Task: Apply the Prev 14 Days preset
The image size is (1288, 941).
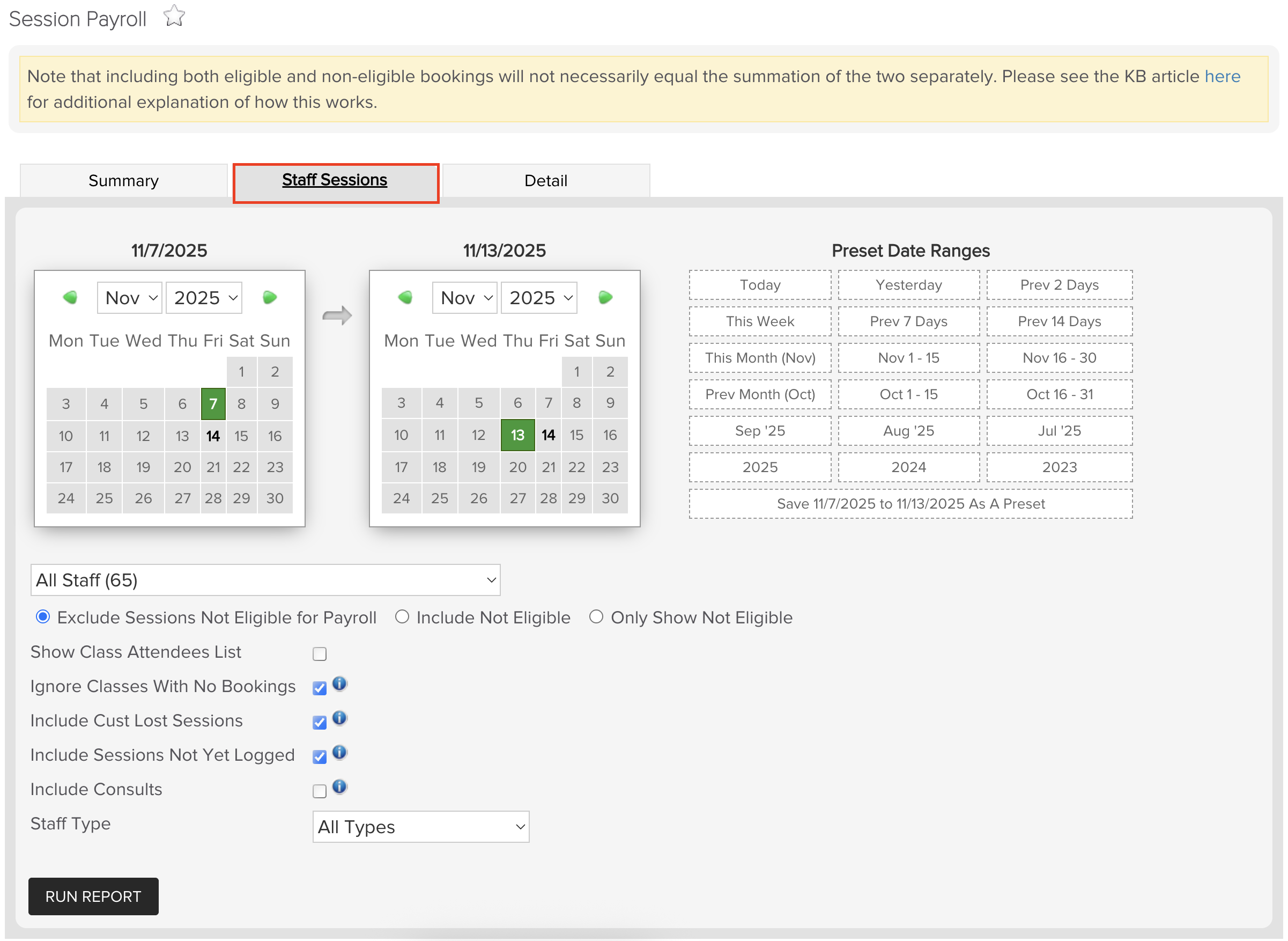Action: click(x=1060, y=321)
